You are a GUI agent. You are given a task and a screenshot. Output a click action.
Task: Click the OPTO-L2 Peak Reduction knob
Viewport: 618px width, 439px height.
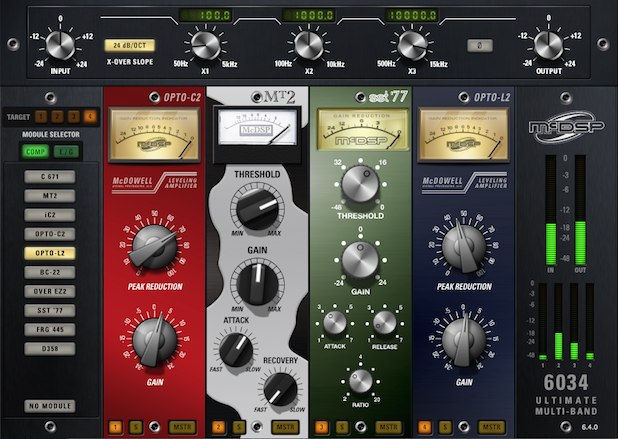coord(464,247)
